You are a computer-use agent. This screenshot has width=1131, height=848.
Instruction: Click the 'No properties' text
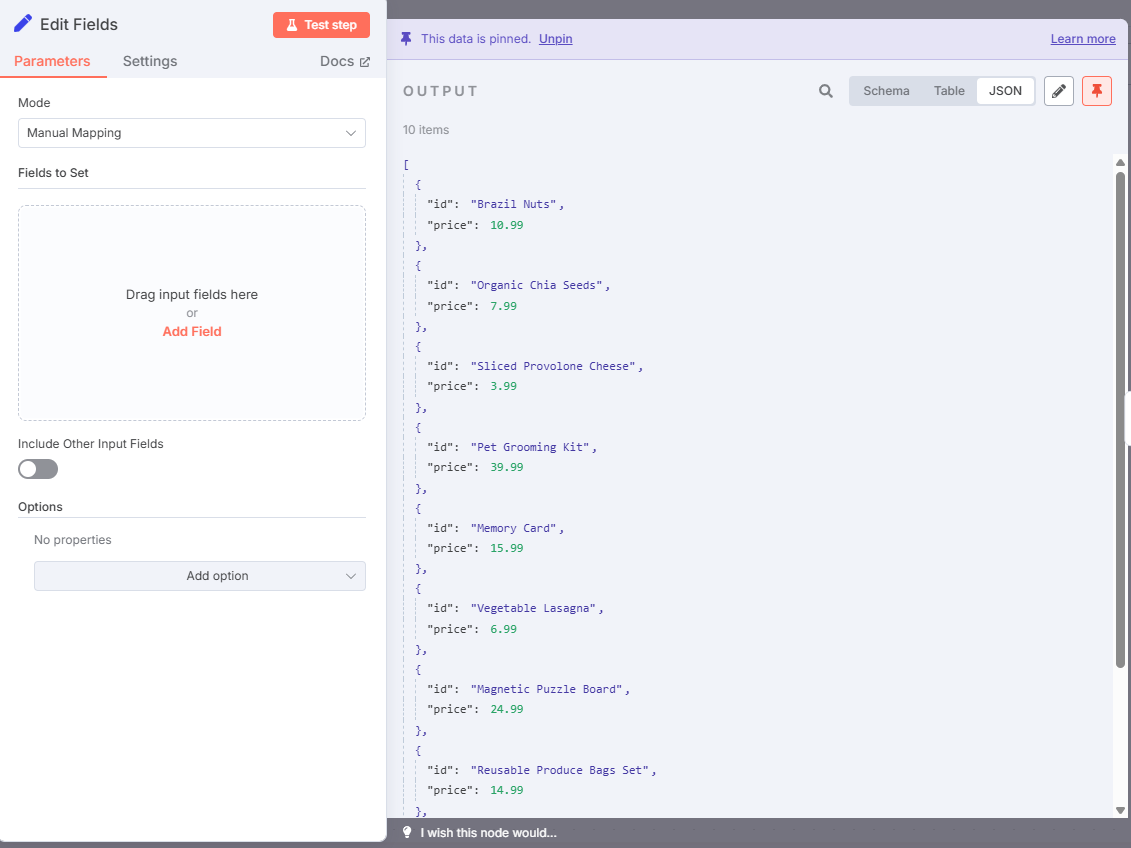click(x=73, y=540)
